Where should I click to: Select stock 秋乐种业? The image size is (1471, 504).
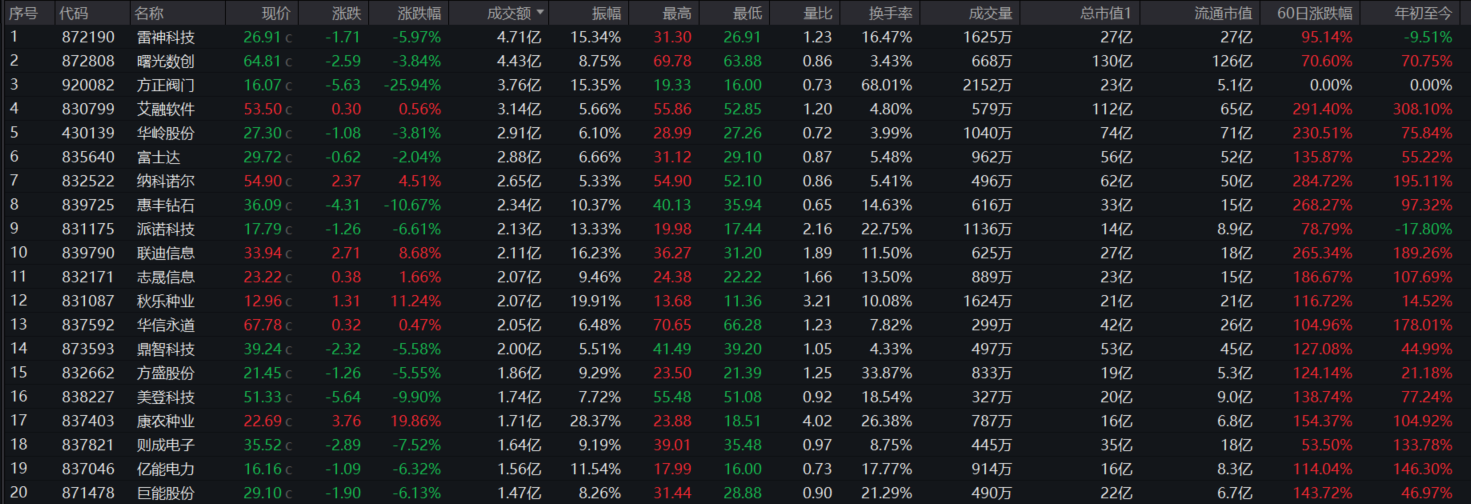click(x=166, y=301)
